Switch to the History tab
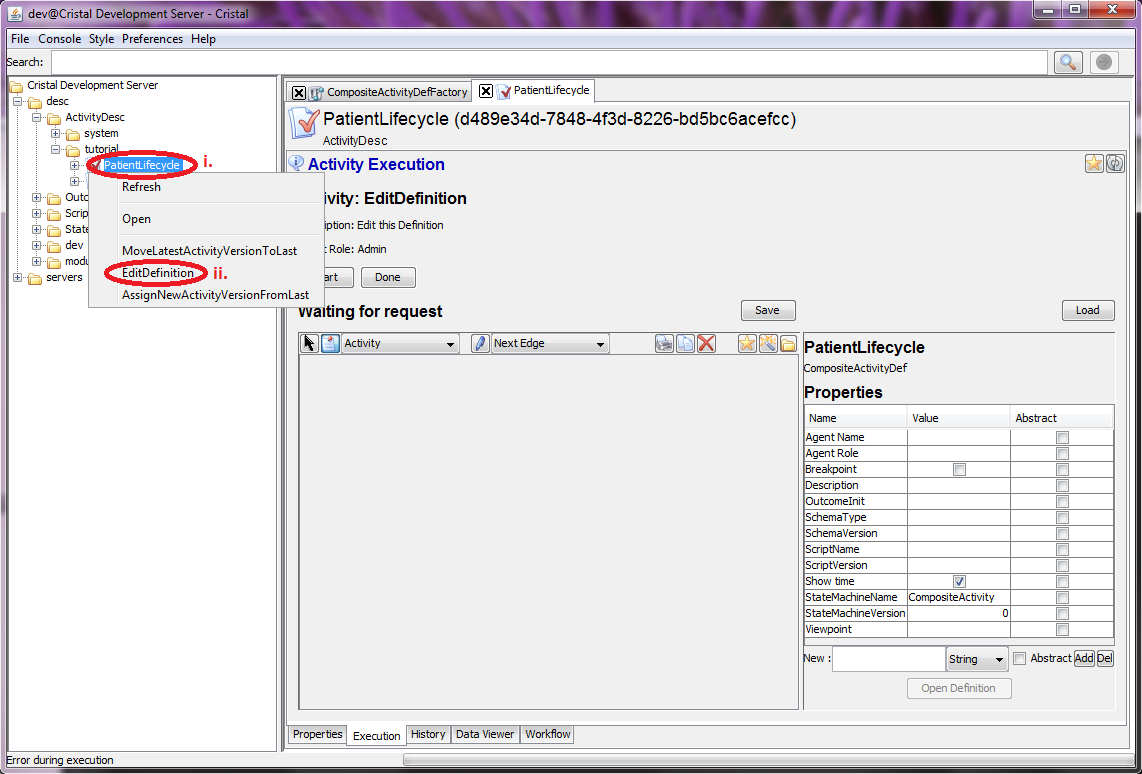 pyautogui.click(x=428, y=734)
